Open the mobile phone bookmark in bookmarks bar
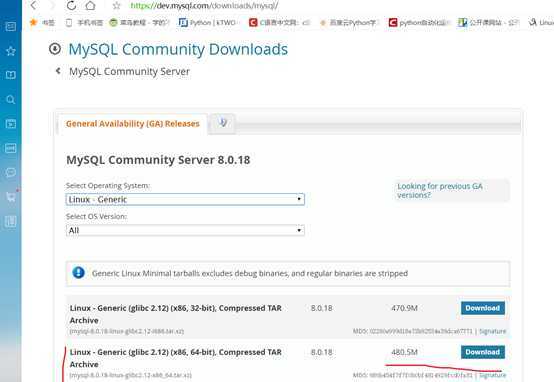 click(84, 23)
